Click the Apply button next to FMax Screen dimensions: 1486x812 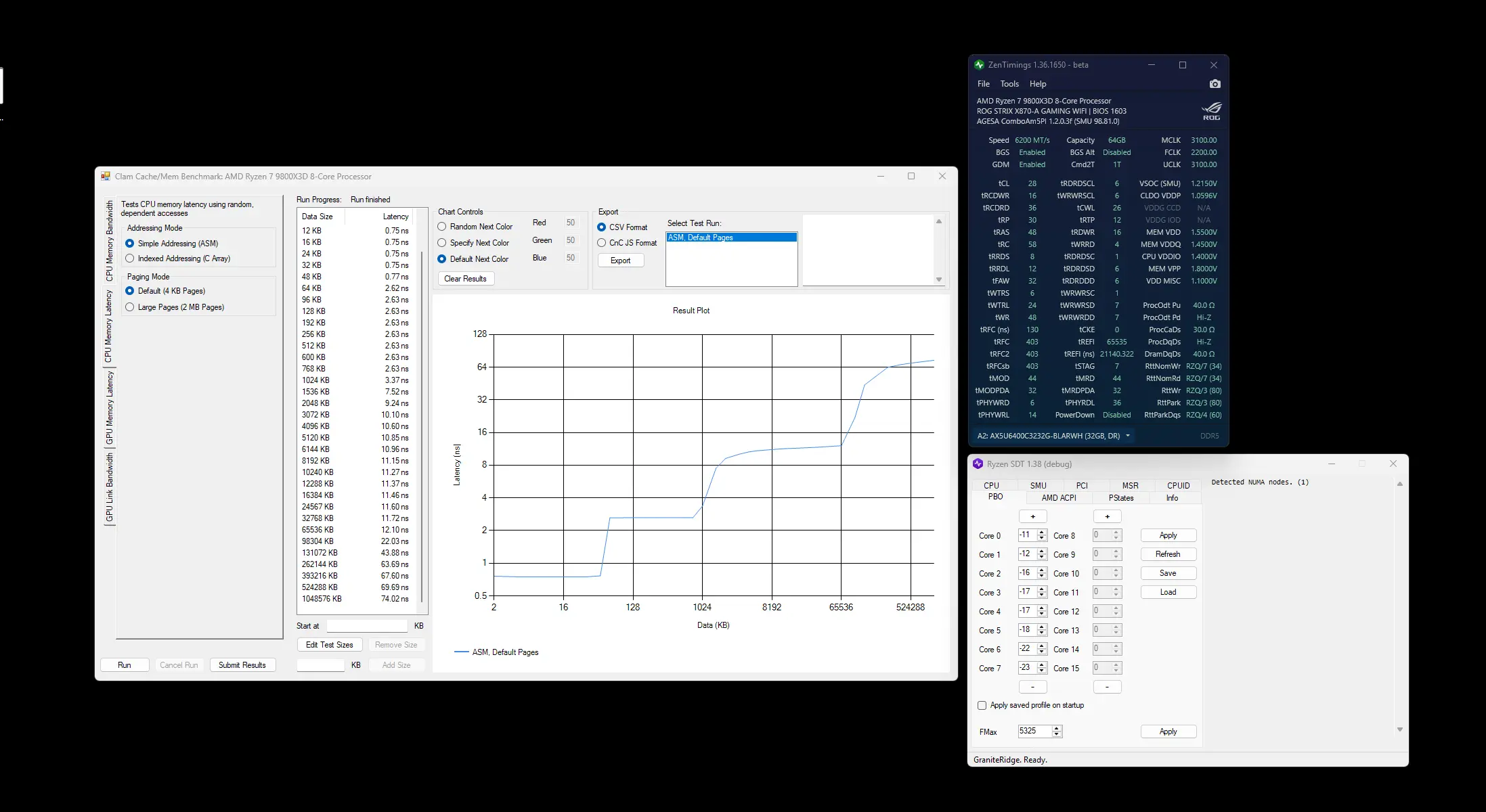1168,731
